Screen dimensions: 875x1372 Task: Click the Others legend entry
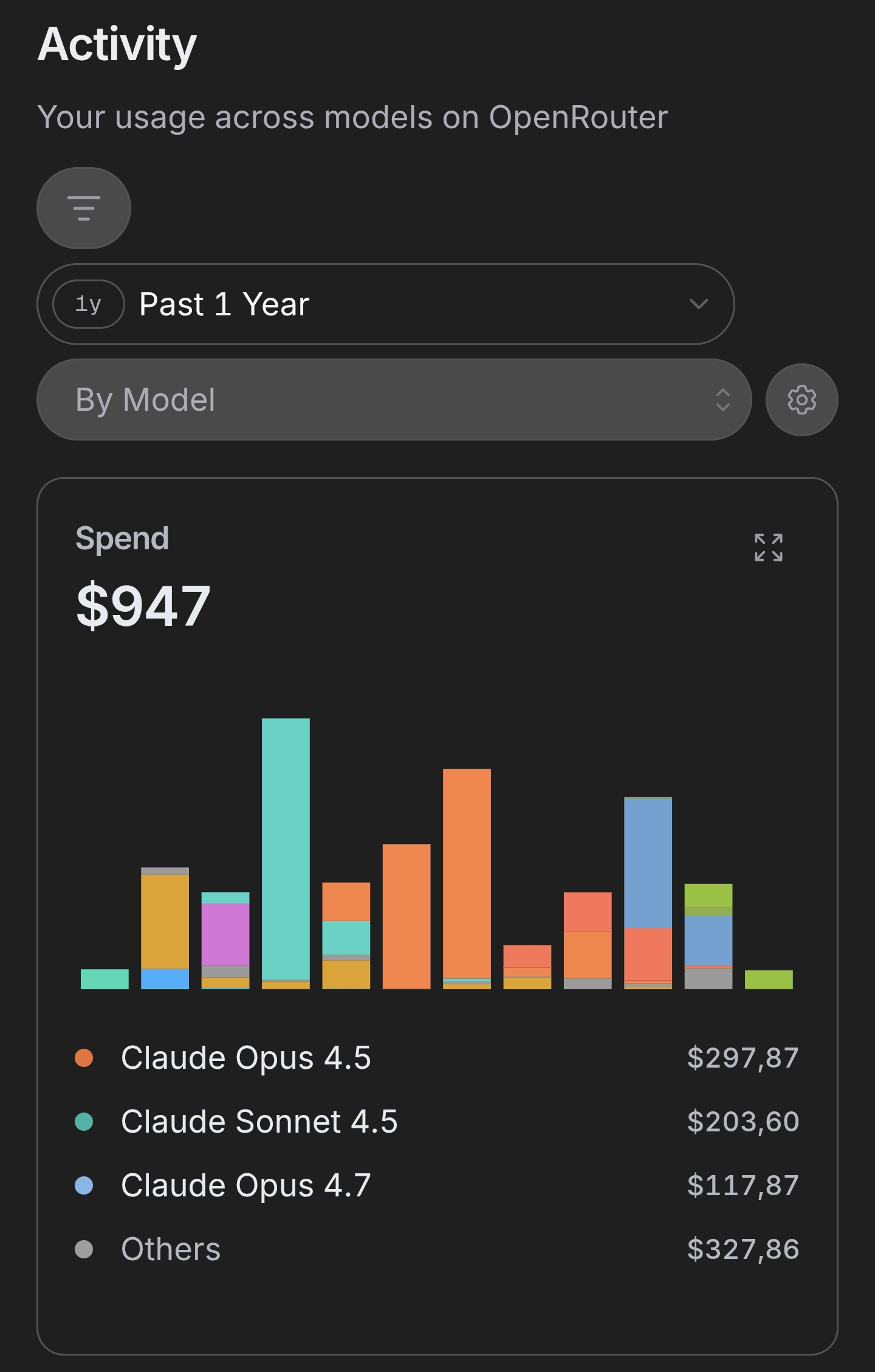(x=437, y=1249)
